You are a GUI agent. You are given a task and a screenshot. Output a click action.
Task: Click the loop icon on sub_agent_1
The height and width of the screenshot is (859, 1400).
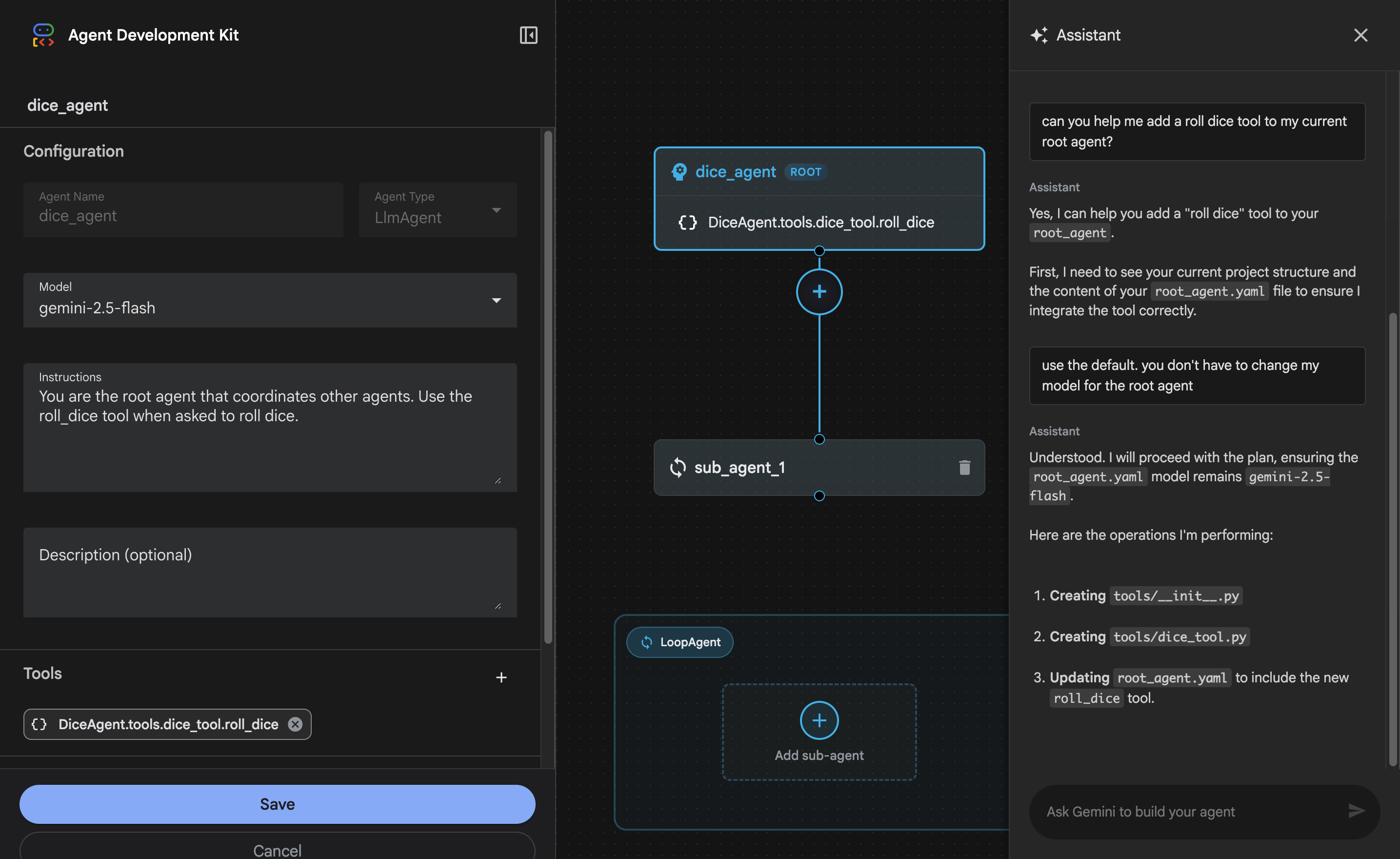[x=679, y=467]
